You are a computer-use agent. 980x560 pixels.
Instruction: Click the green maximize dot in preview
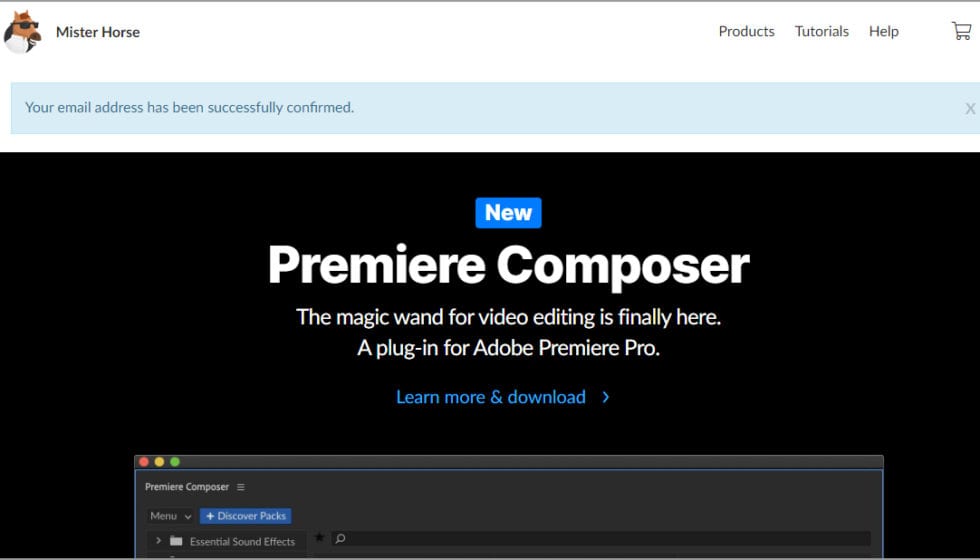[x=174, y=462]
